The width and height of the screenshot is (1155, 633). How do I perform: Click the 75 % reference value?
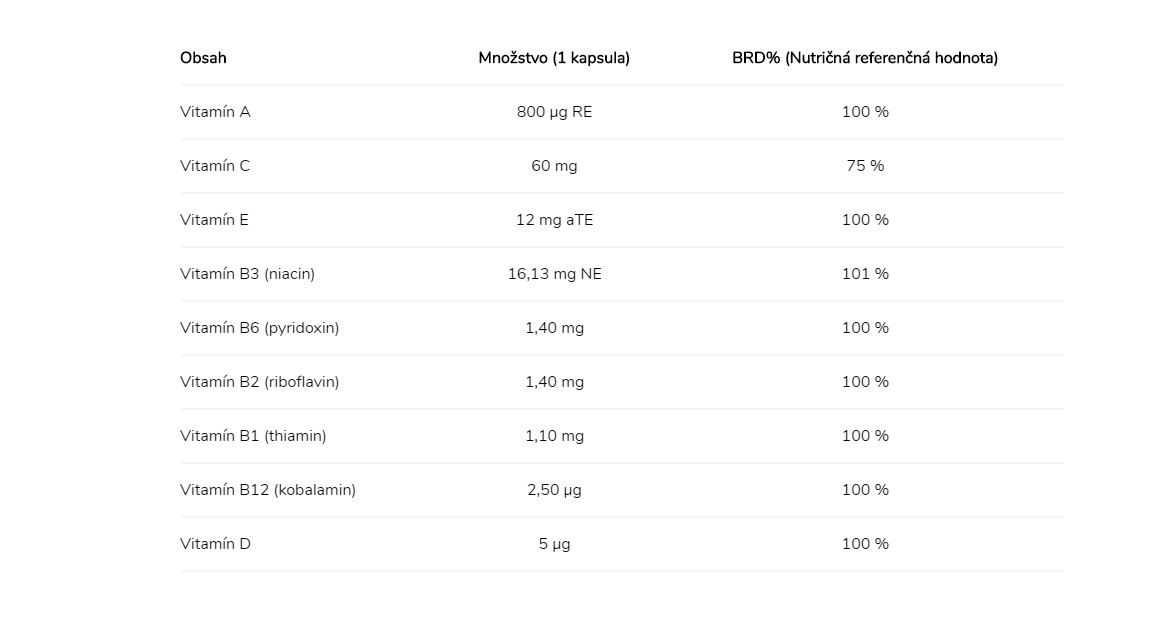point(866,166)
